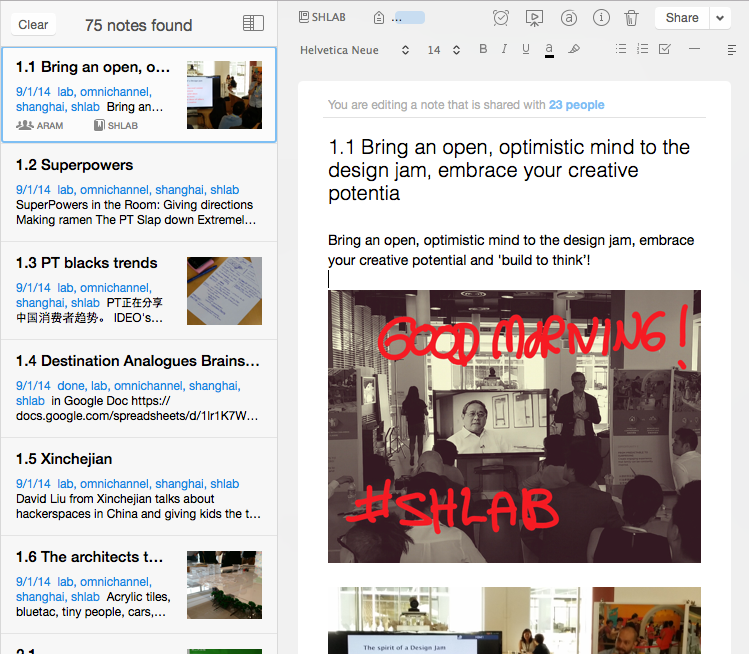Open note 1.4 Destination Analogues Brains
749x654 pixels.
[139, 388]
